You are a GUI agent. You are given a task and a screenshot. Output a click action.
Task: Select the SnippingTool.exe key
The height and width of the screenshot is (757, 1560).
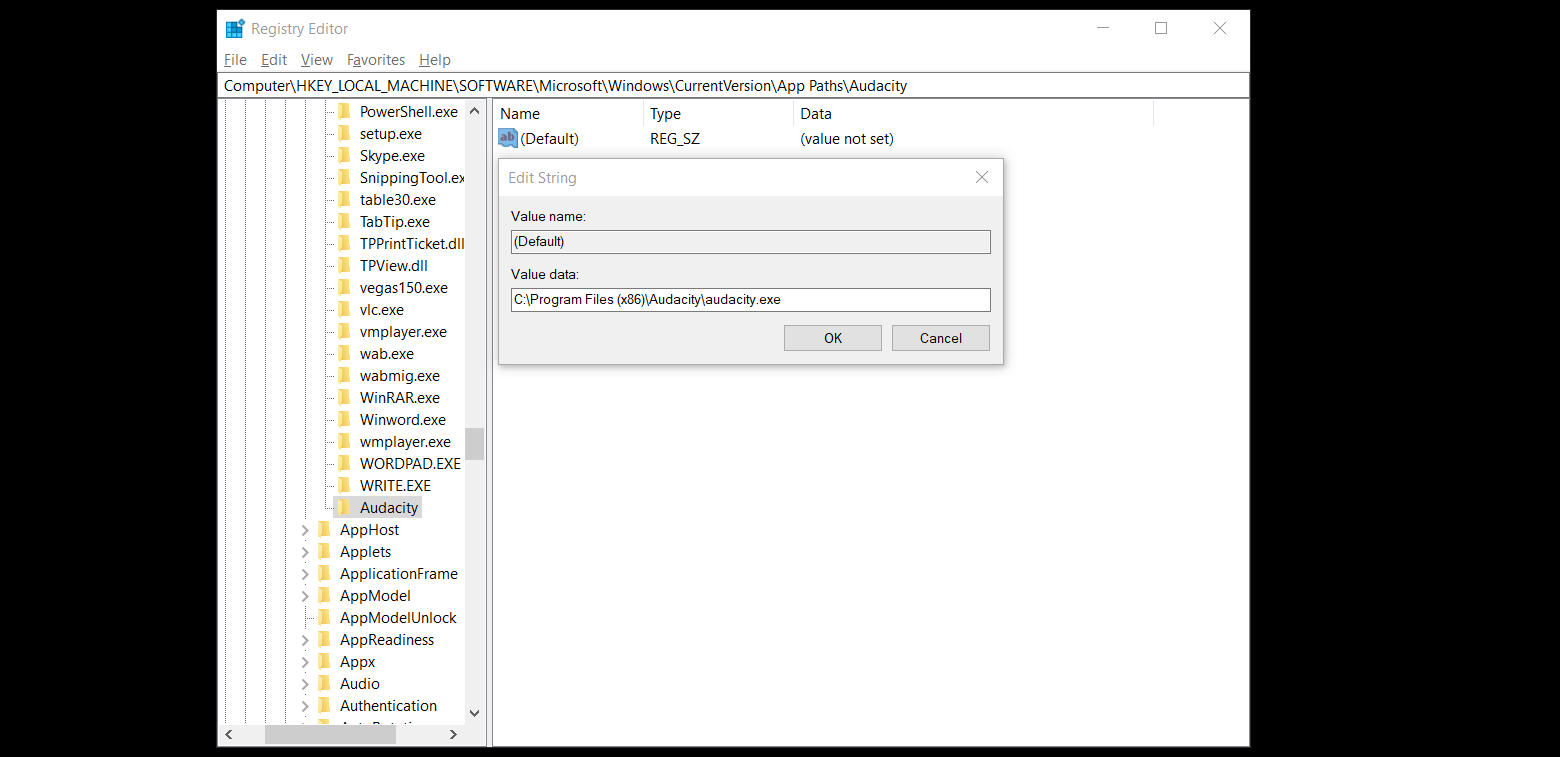[412, 177]
